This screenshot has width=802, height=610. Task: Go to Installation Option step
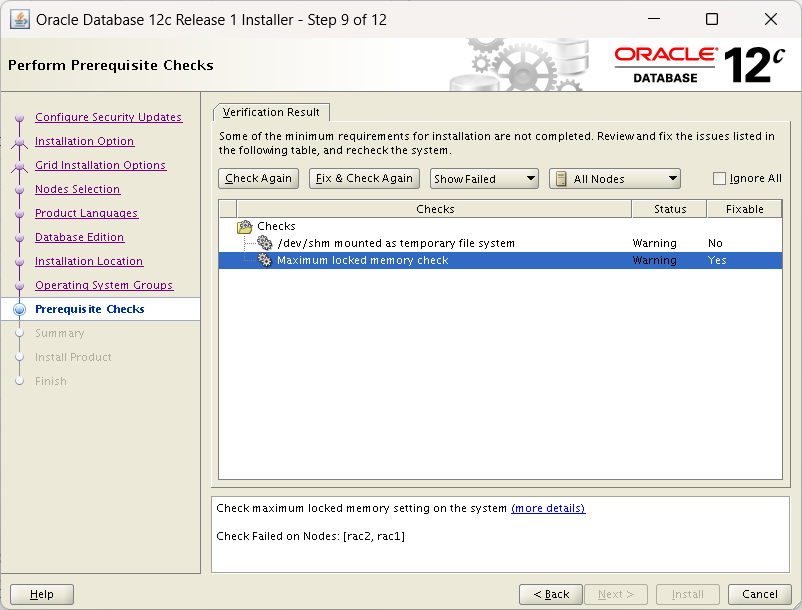coord(84,141)
